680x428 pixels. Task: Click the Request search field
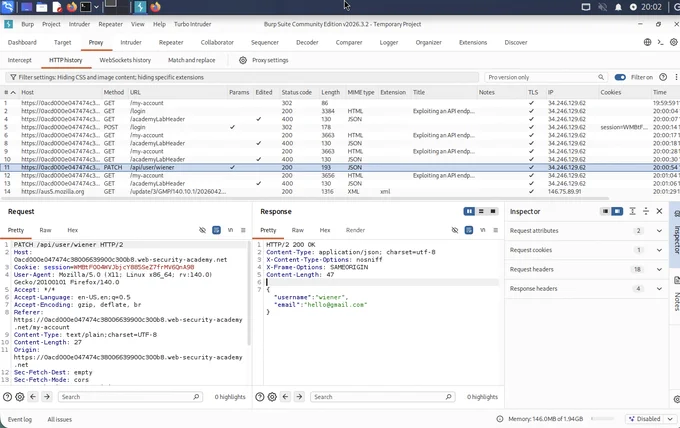pyautogui.click(x=130, y=397)
